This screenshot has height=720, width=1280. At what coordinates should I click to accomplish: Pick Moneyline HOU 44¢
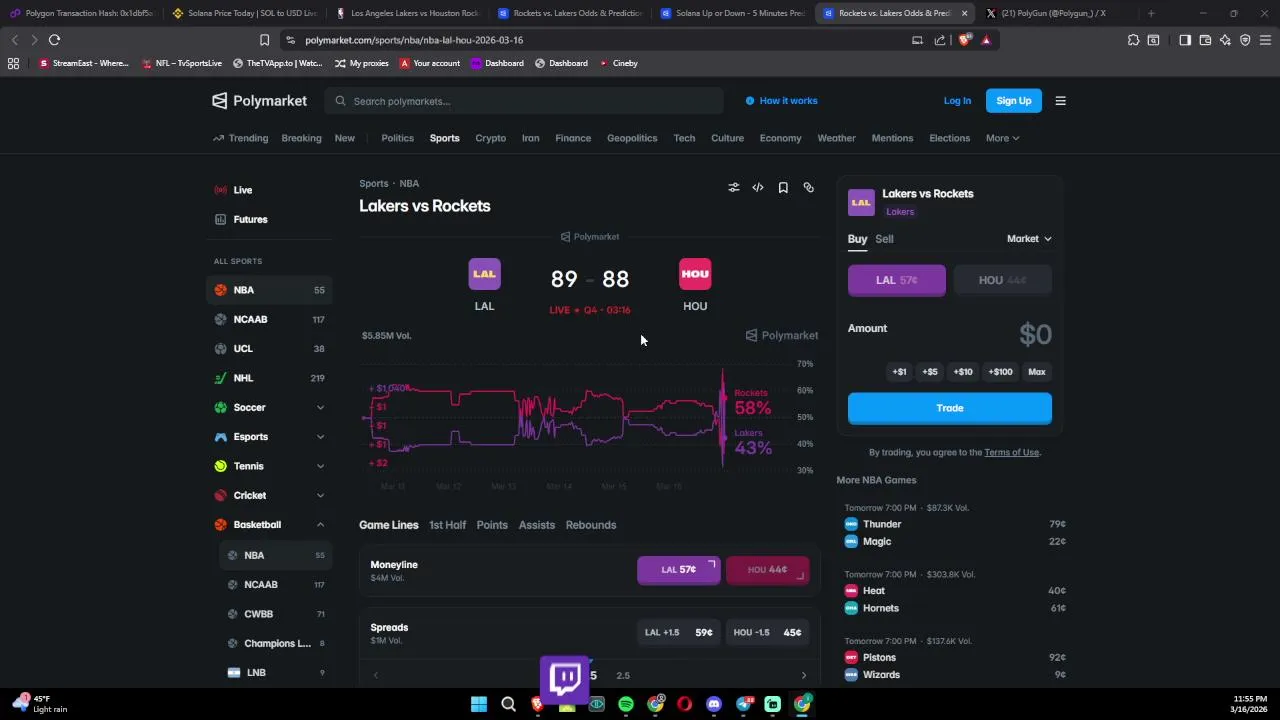(768, 570)
